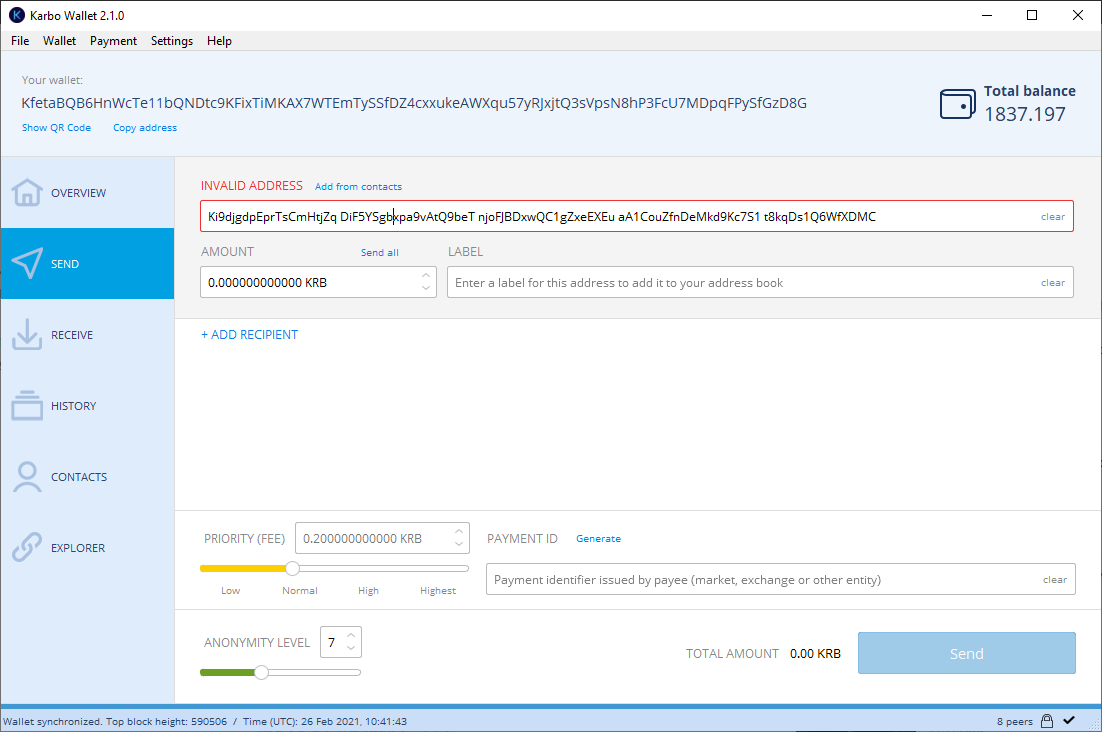Screen dimensions: 1102x732
Task: Click the Explorer chain-link icon
Action: 27,547
